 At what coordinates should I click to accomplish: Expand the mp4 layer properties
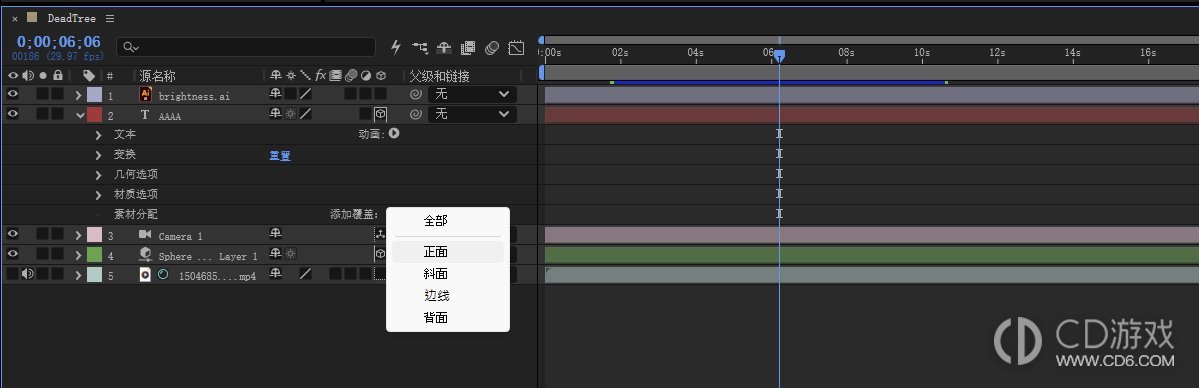click(78, 275)
